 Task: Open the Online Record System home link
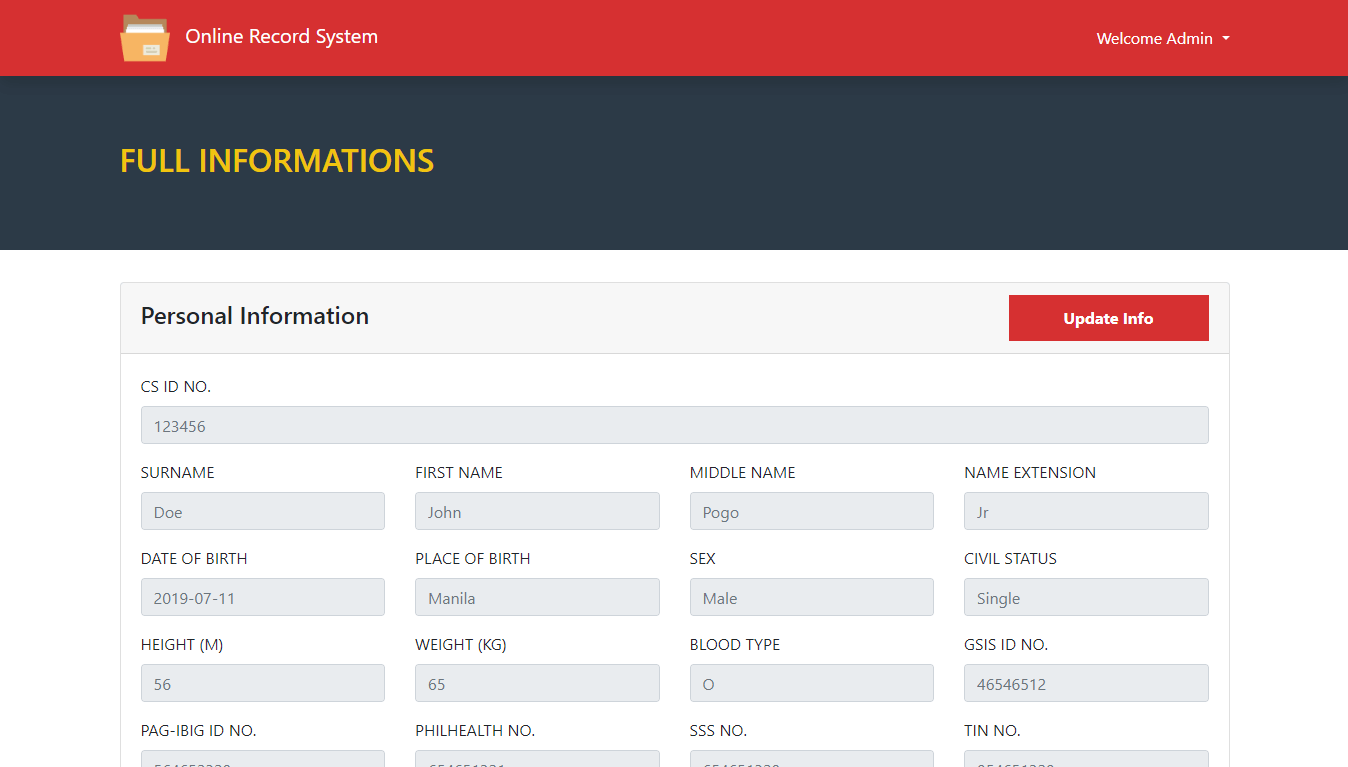pos(281,37)
